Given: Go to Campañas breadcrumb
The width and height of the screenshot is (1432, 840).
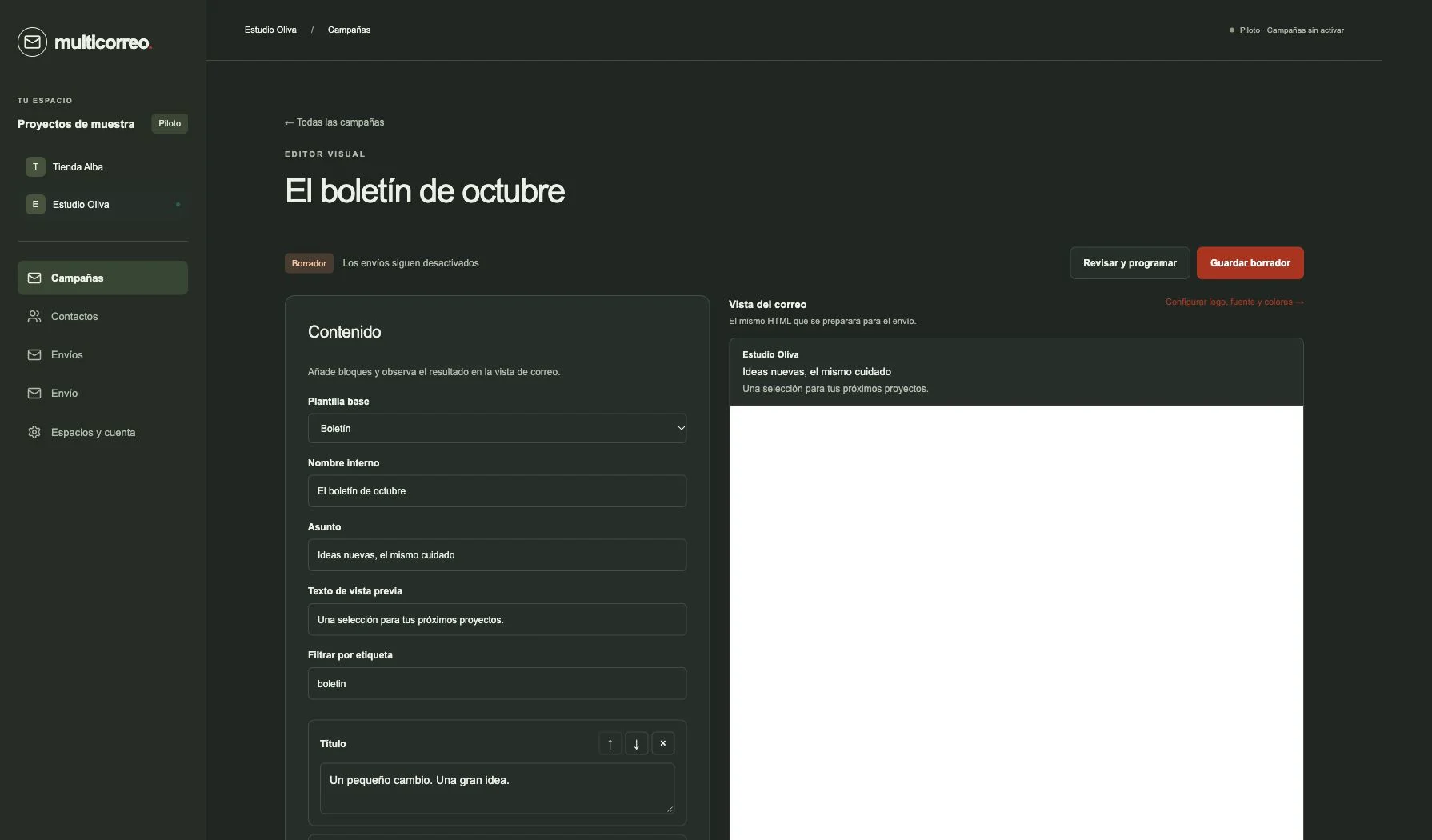Looking at the screenshot, I should pyautogui.click(x=349, y=30).
